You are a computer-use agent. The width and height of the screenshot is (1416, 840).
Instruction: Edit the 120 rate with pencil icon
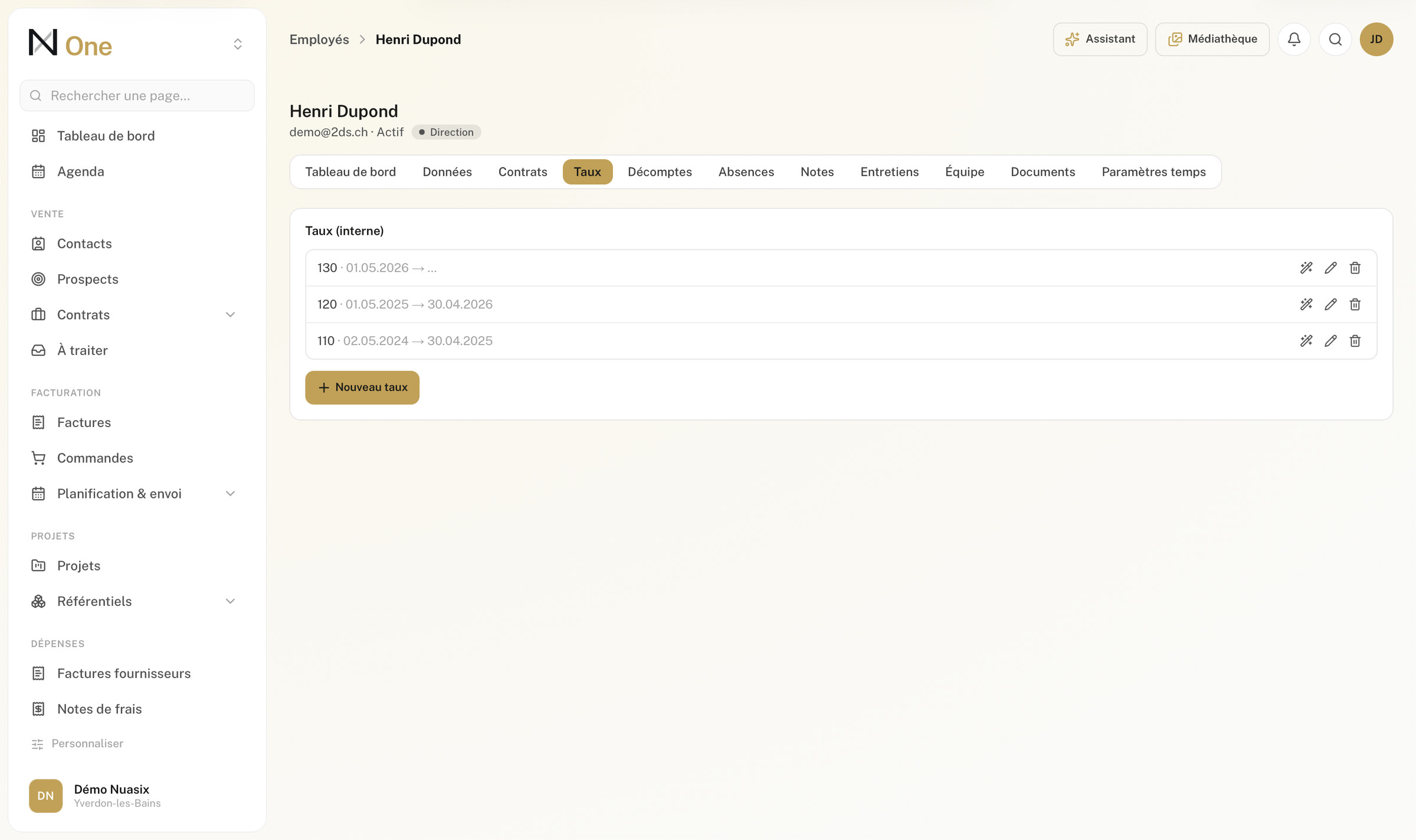tap(1330, 304)
